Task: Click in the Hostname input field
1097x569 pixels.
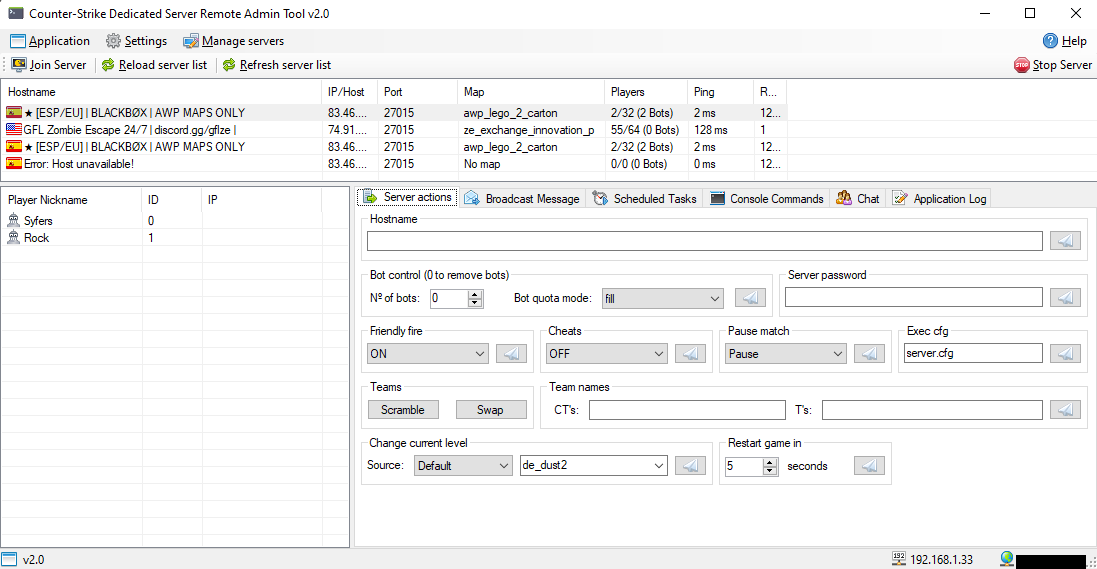Action: [x=705, y=241]
